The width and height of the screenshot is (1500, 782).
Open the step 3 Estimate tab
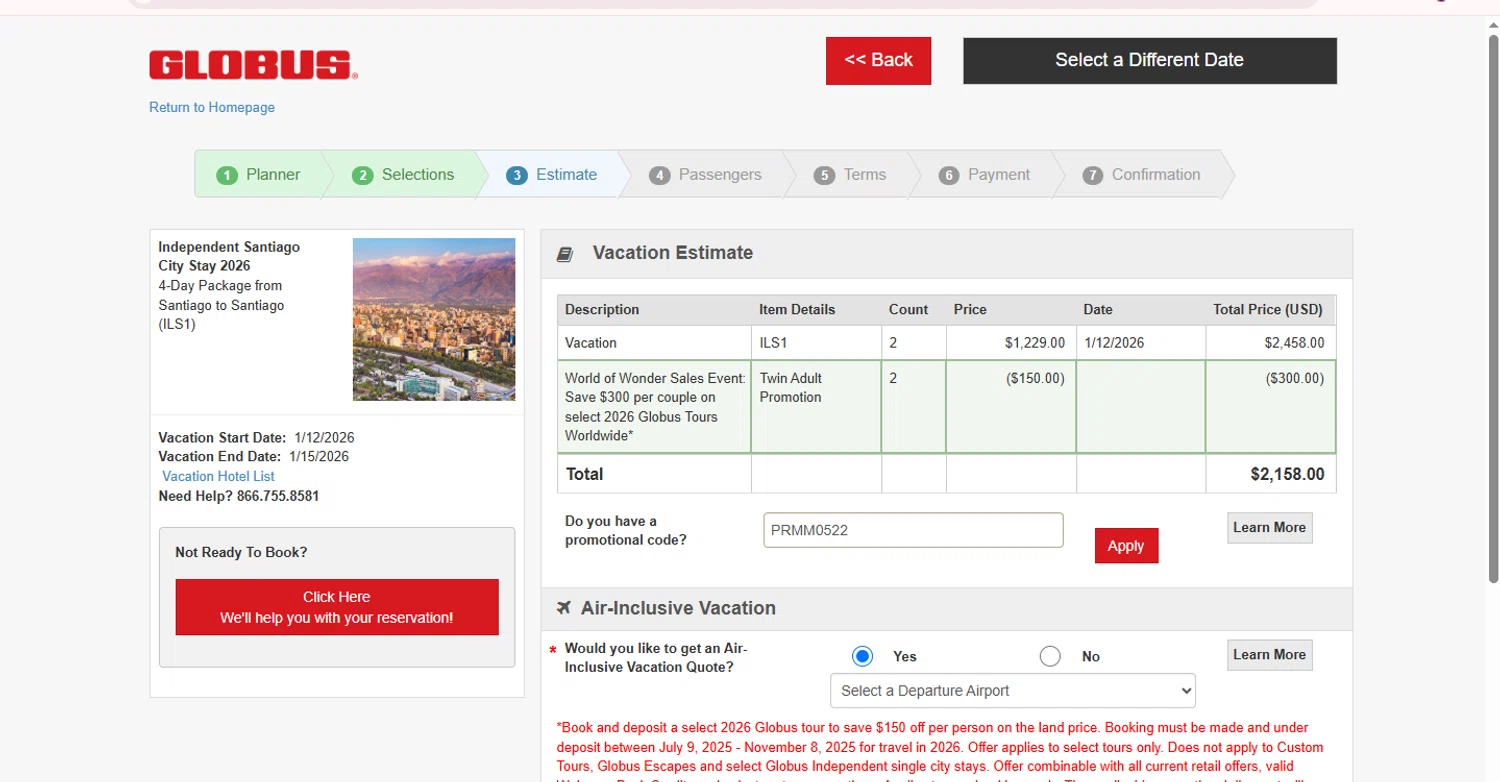point(552,175)
